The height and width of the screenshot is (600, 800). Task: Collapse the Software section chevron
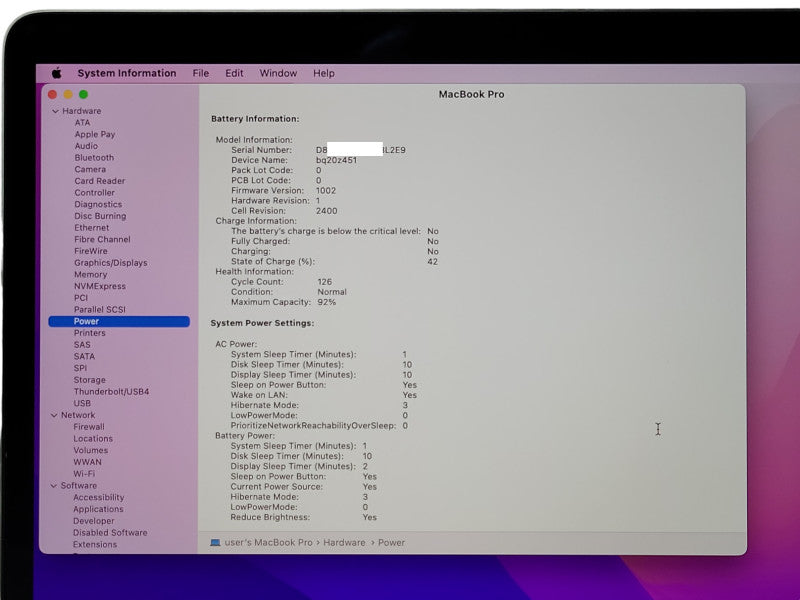[x=54, y=486]
